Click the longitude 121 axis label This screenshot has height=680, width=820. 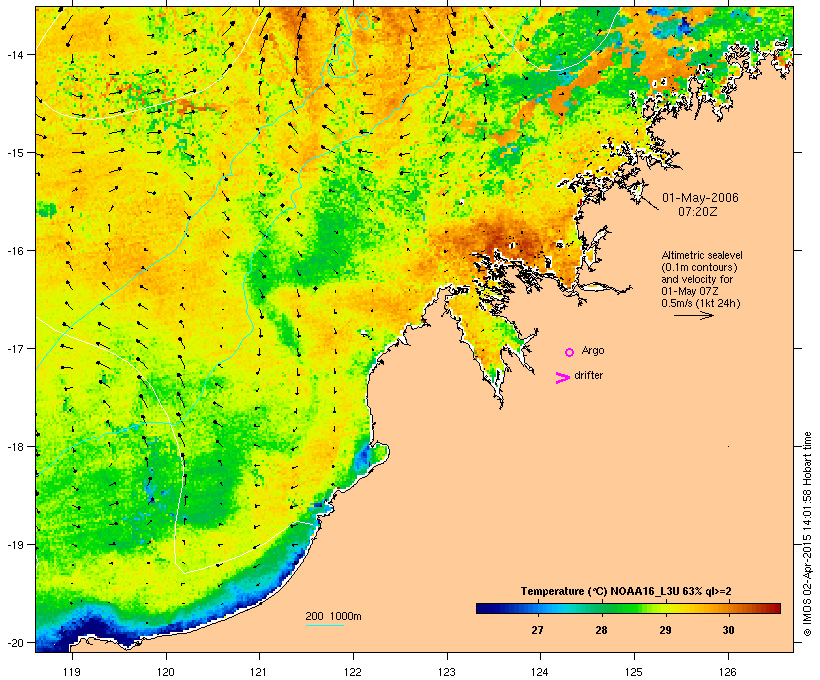pyautogui.click(x=259, y=672)
